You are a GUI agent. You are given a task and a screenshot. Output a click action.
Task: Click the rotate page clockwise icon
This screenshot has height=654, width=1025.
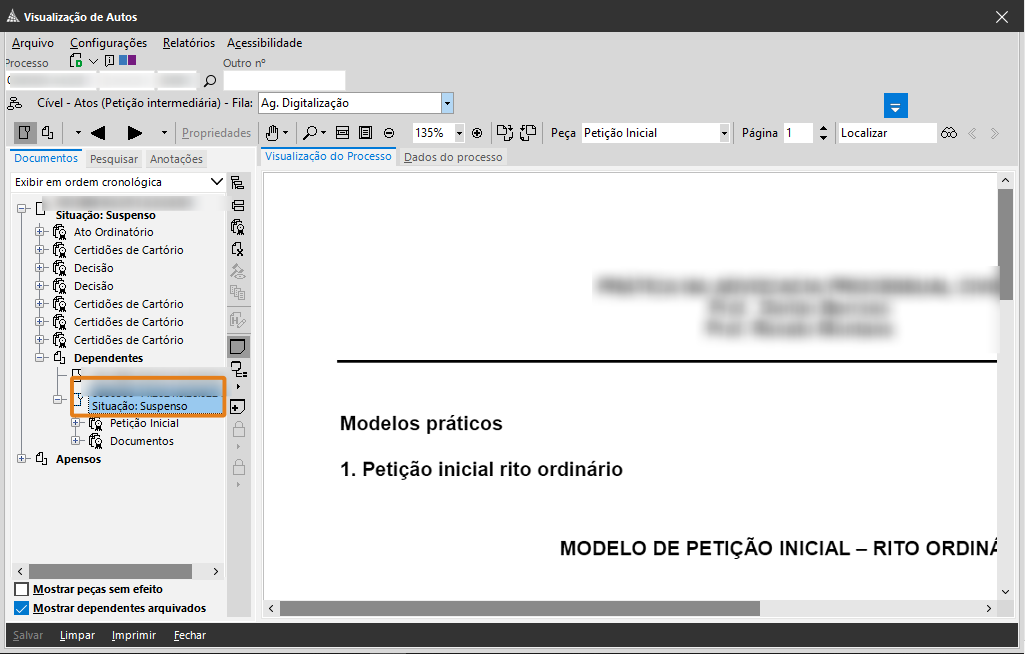pyautogui.click(x=505, y=133)
